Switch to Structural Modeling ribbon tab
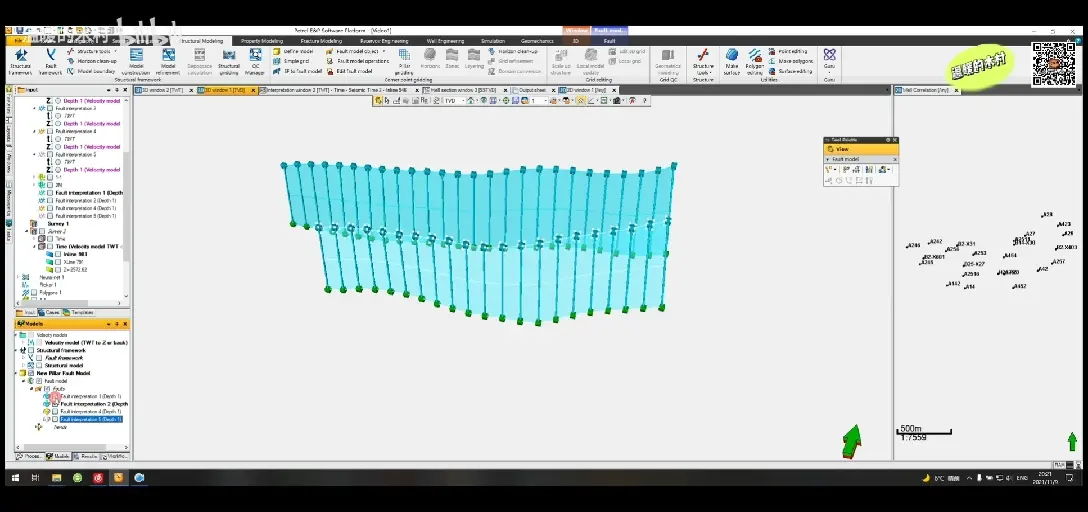The width and height of the screenshot is (1088, 512). click(203, 41)
